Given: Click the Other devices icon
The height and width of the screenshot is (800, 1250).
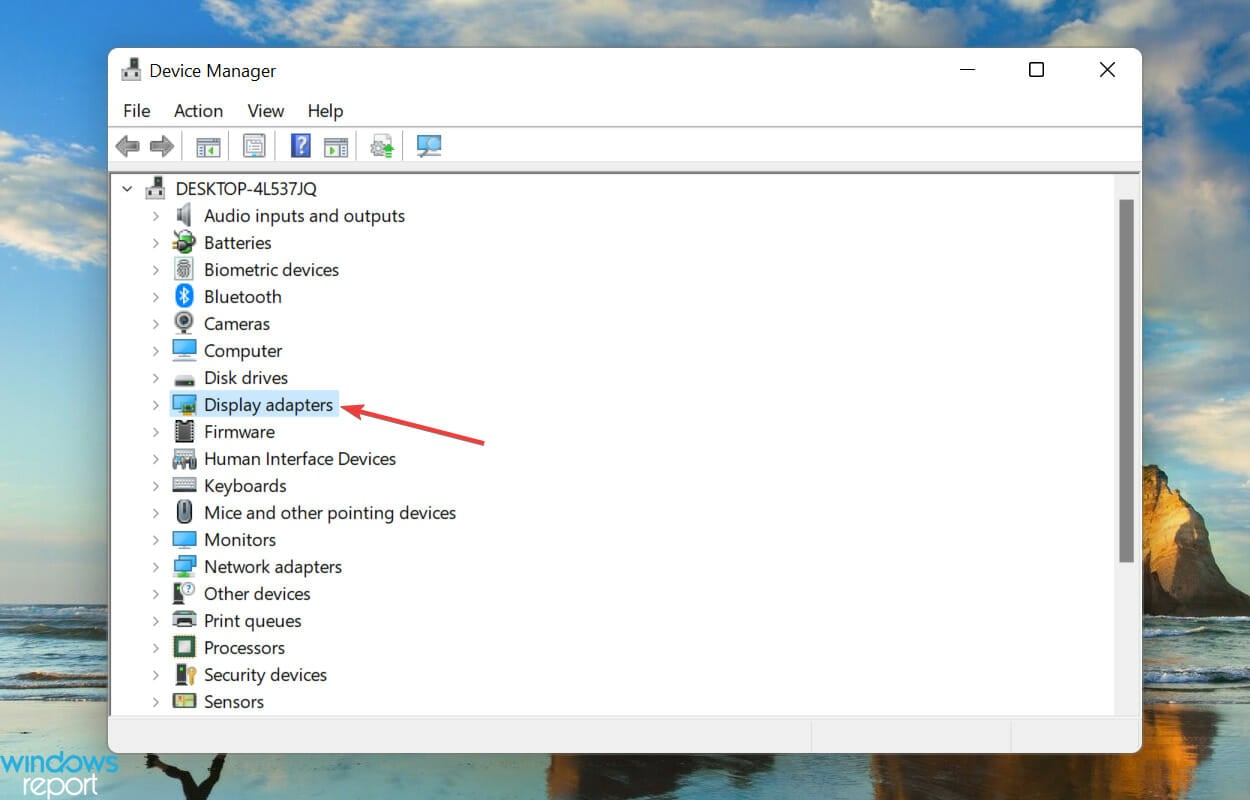Looking at the screenshot, I should [x=184, y=594].
